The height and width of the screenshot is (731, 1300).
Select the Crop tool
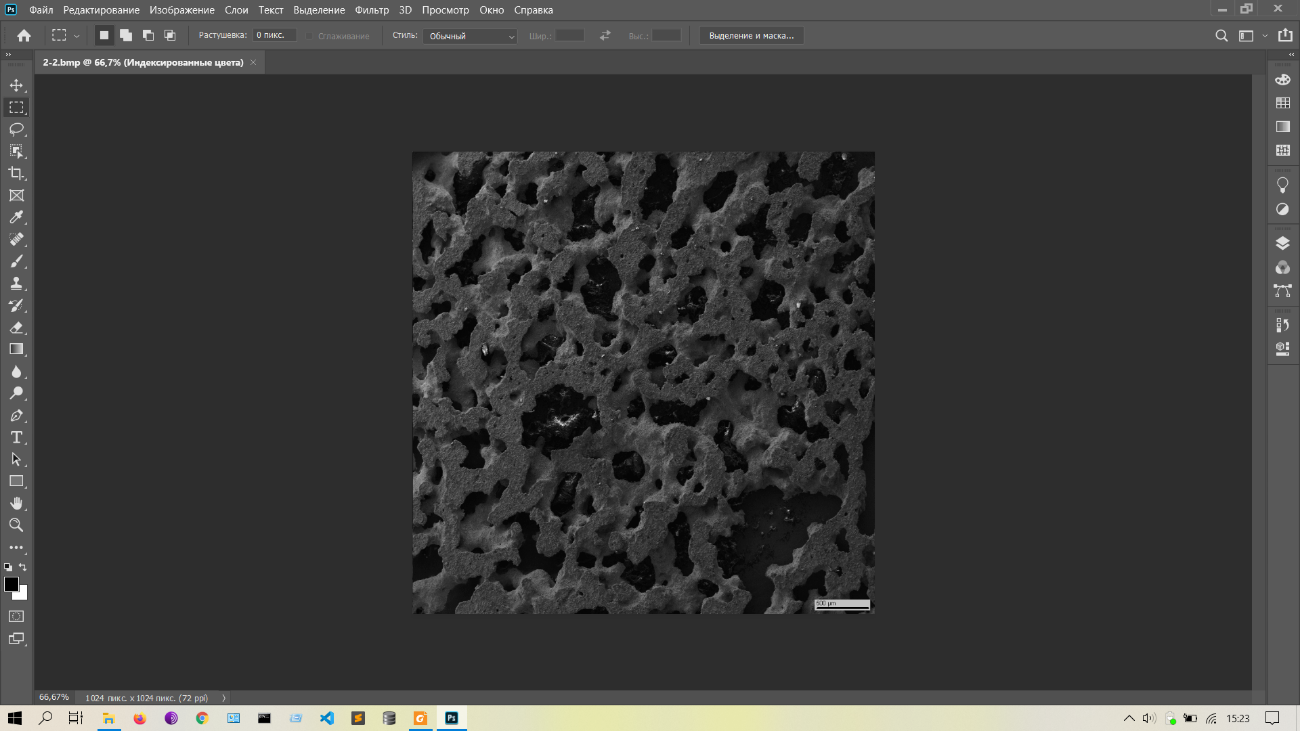point(16,173)
